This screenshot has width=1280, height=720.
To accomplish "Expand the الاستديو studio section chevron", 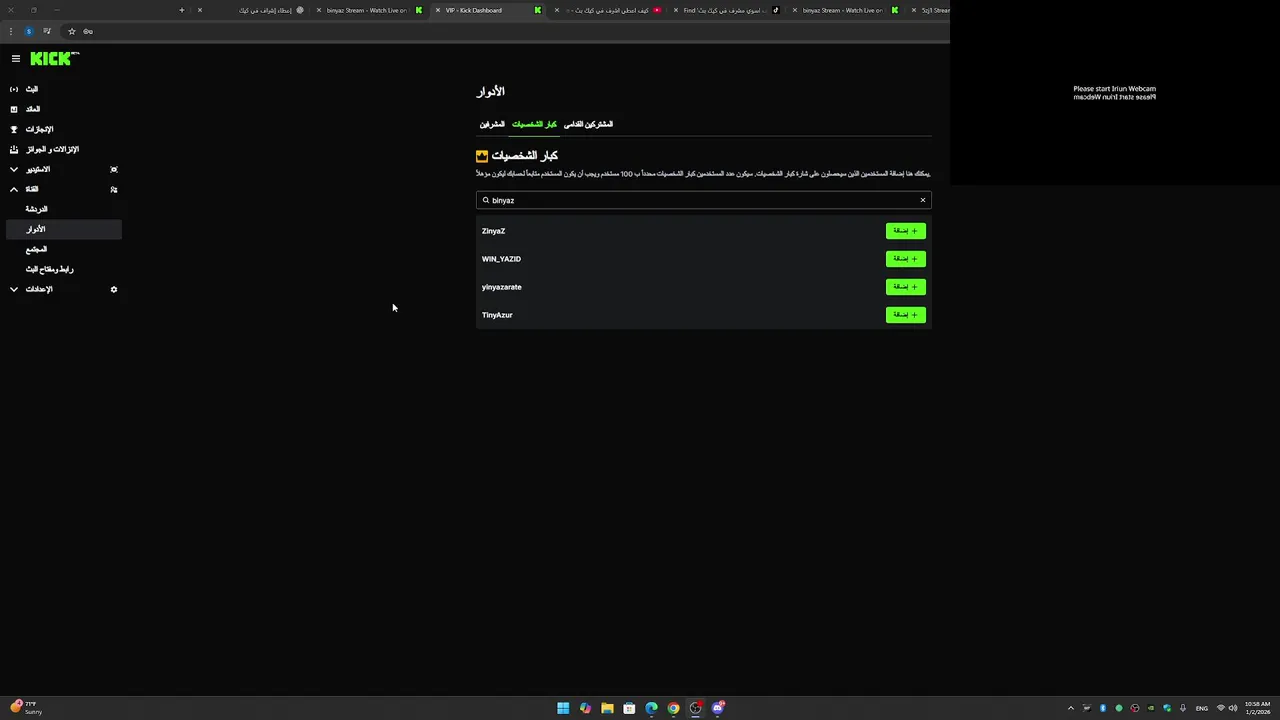I will coord(14,169).
